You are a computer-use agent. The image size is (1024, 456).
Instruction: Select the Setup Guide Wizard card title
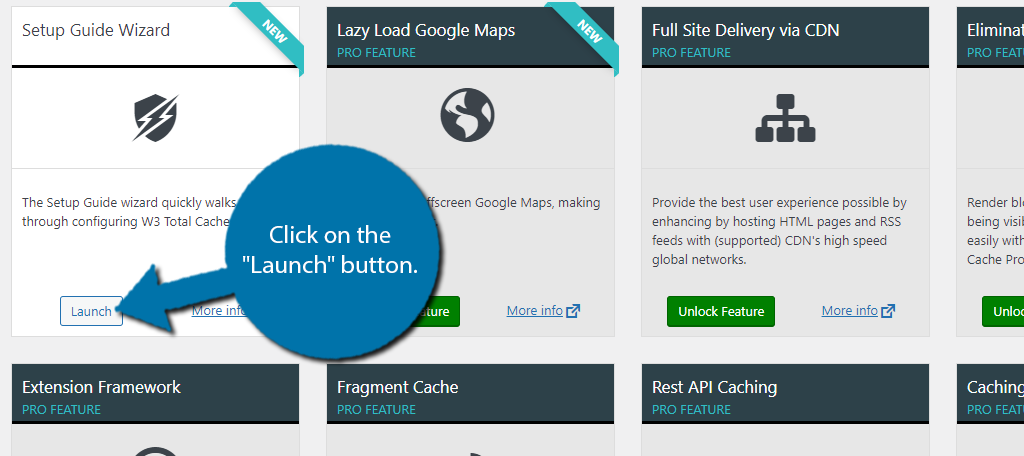pyautogui.click(x=96, y=30)
